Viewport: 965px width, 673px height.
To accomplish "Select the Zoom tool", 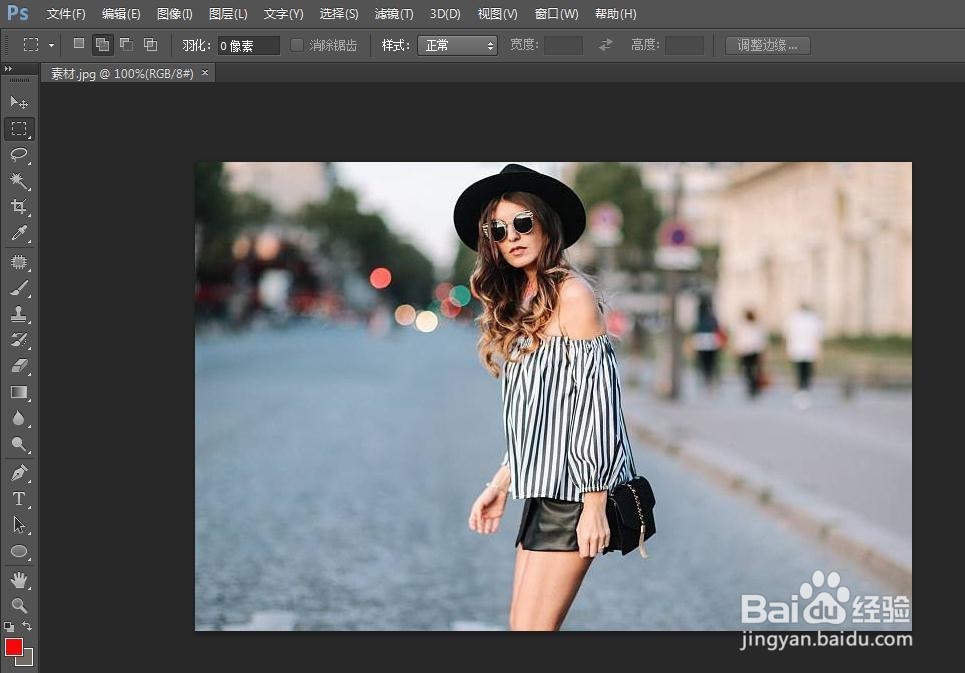I will coord(19,605).
